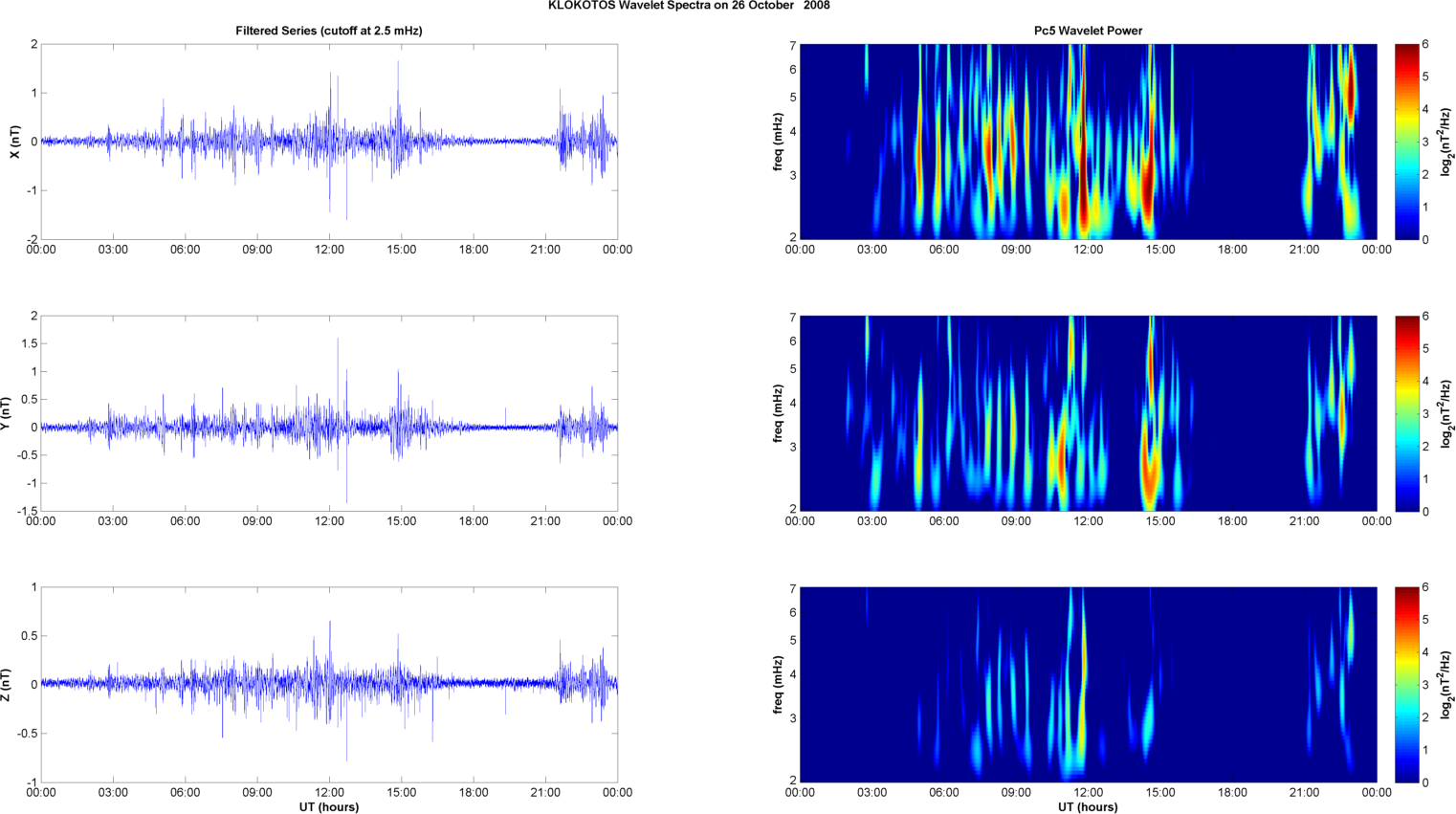Click the colorbar beside the middle spectrogram
The image size is (1456, 814).
point(1406,413)
